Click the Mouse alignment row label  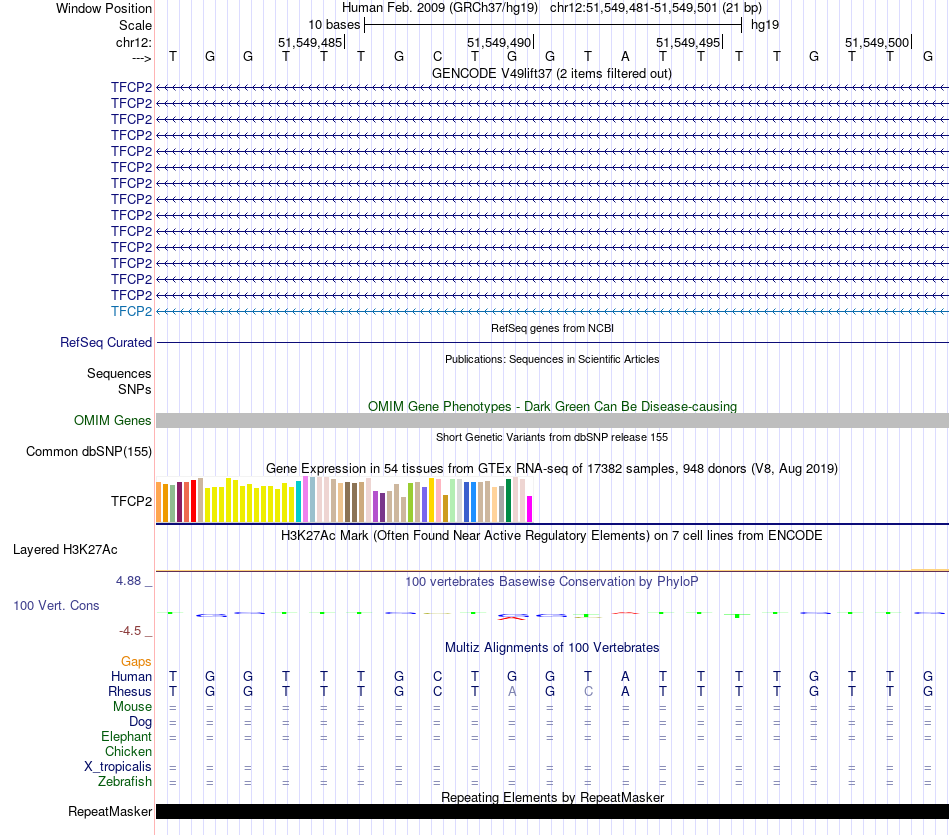(x=132, y=707)
